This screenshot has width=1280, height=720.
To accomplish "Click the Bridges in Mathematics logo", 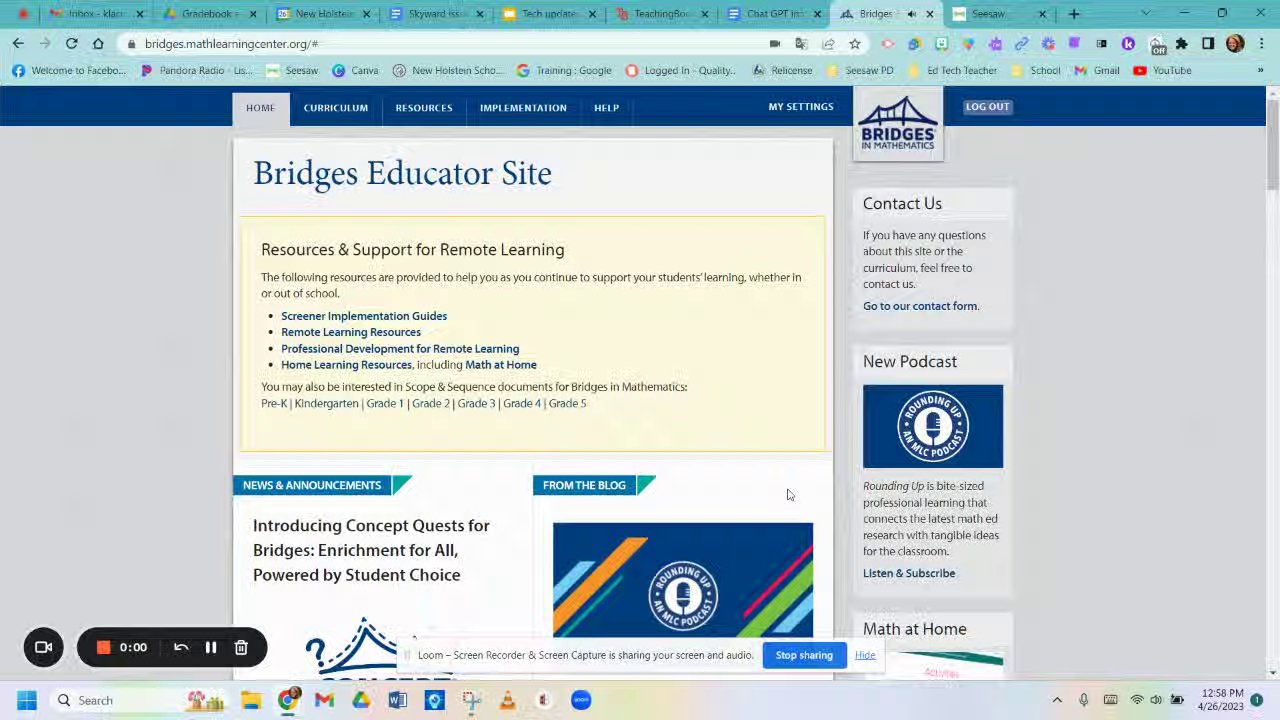I will (898, 124).
